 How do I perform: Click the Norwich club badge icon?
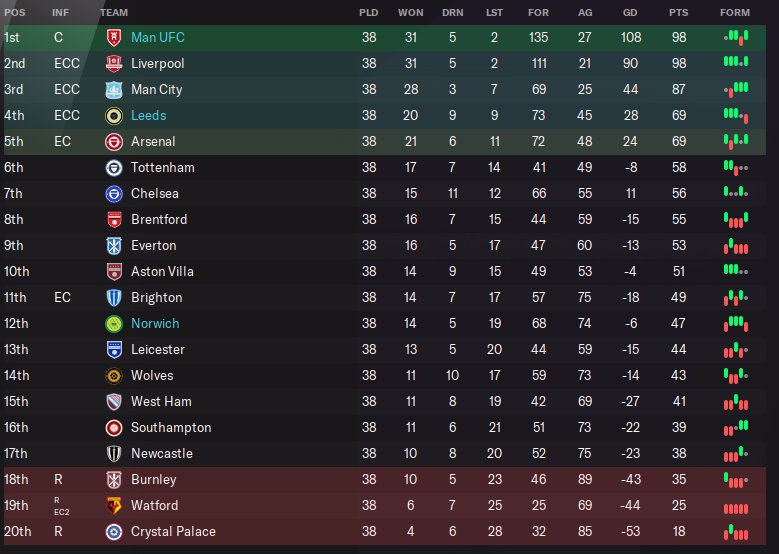click(114, 323)
